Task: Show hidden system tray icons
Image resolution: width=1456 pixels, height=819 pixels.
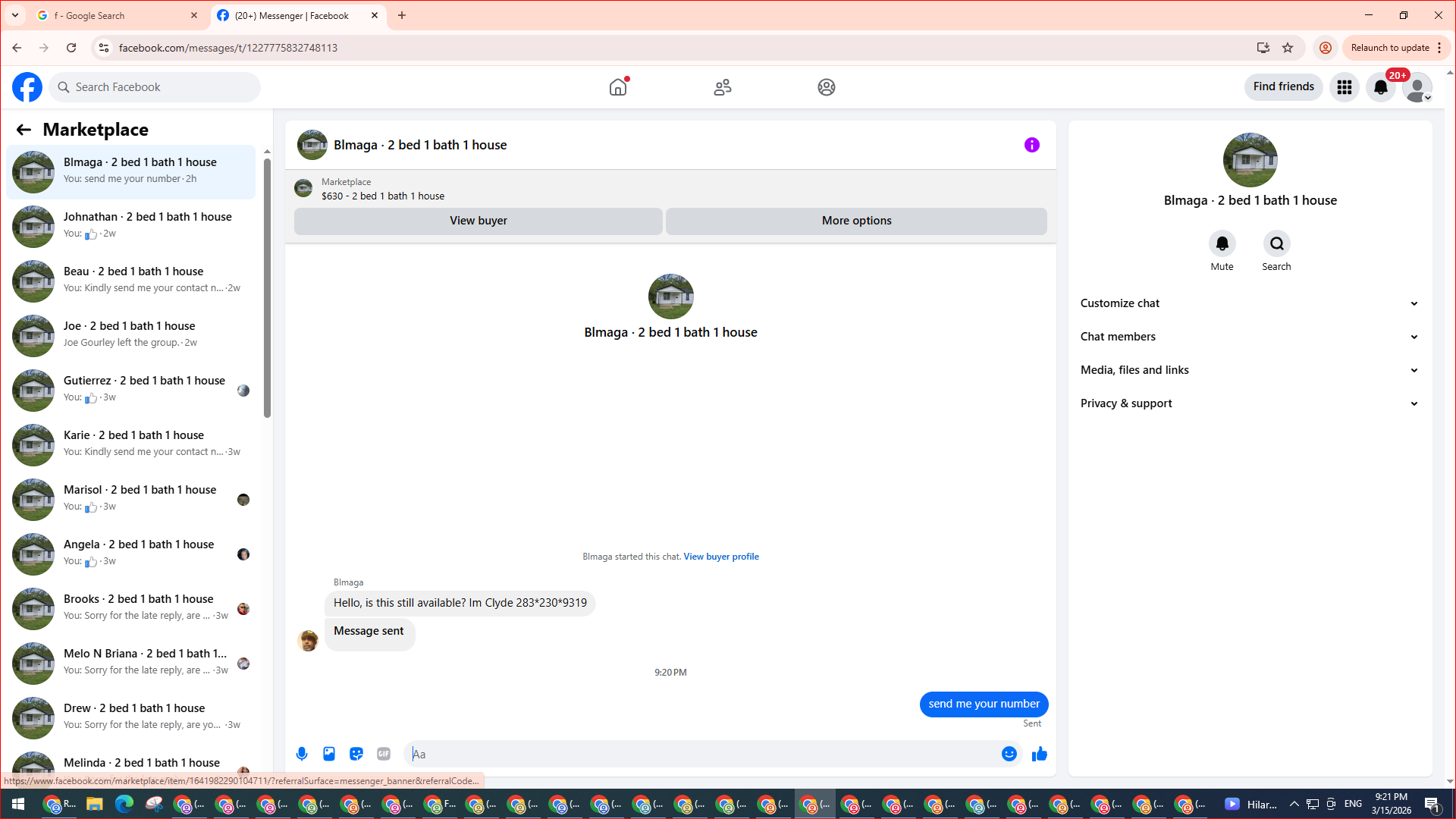Action: click(1294, 804)
